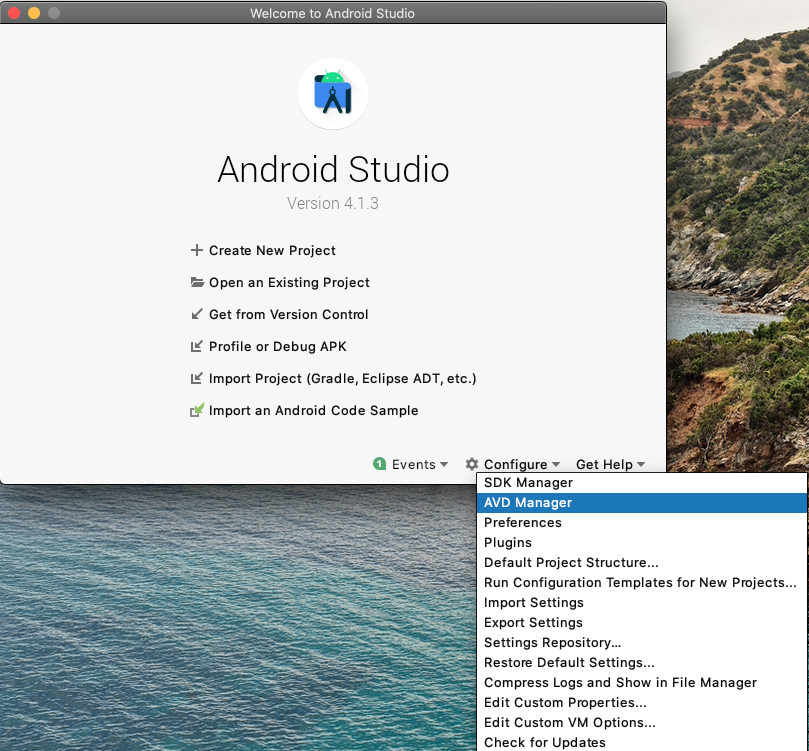Choose Compress Logs and Show in File Manager

642,682
